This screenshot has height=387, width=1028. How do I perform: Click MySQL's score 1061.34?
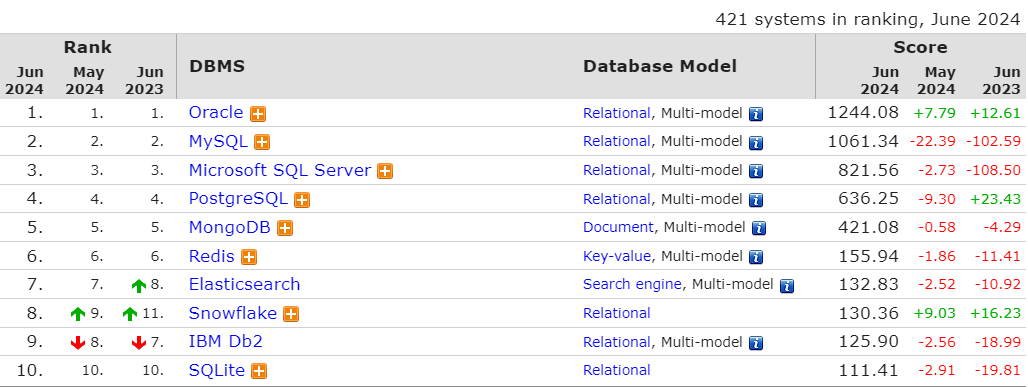[x=863, y=141]
